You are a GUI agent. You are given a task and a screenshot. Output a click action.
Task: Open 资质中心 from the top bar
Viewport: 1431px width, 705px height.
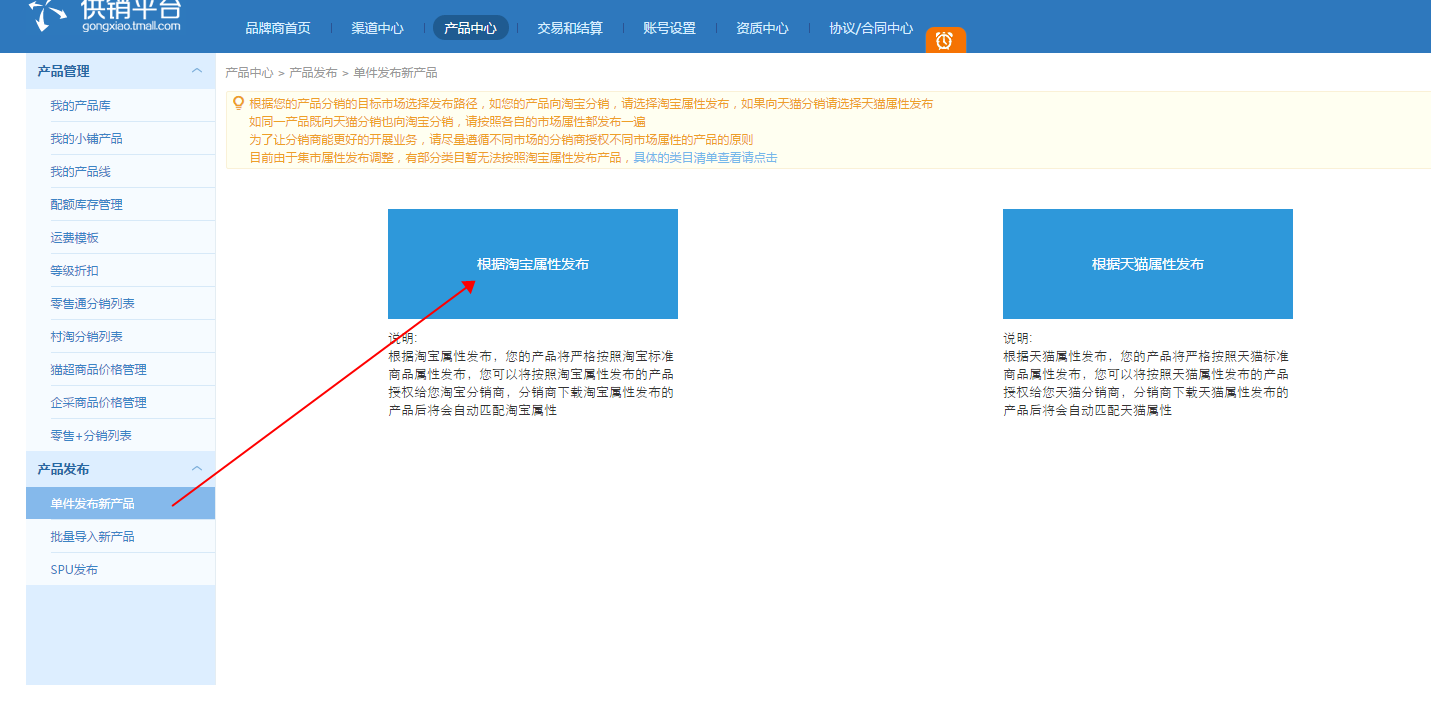click(x=762, y=28)
